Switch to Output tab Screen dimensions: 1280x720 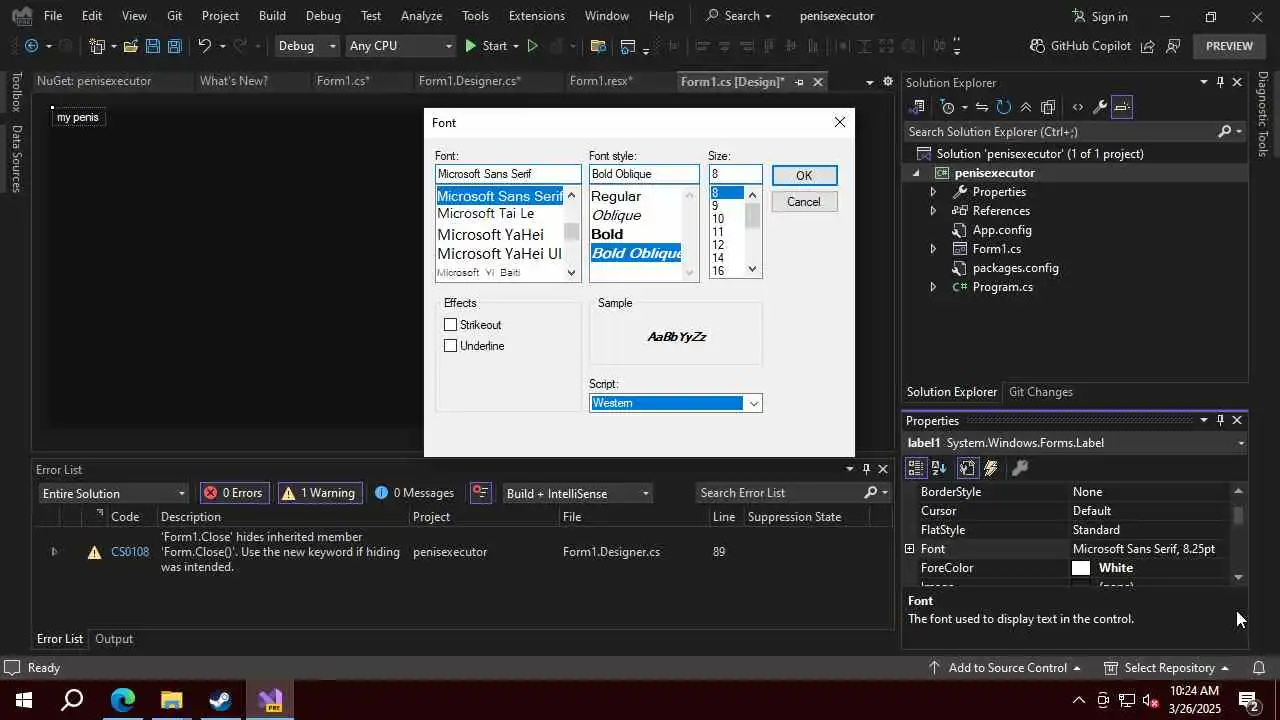click(x=114, y=639)
